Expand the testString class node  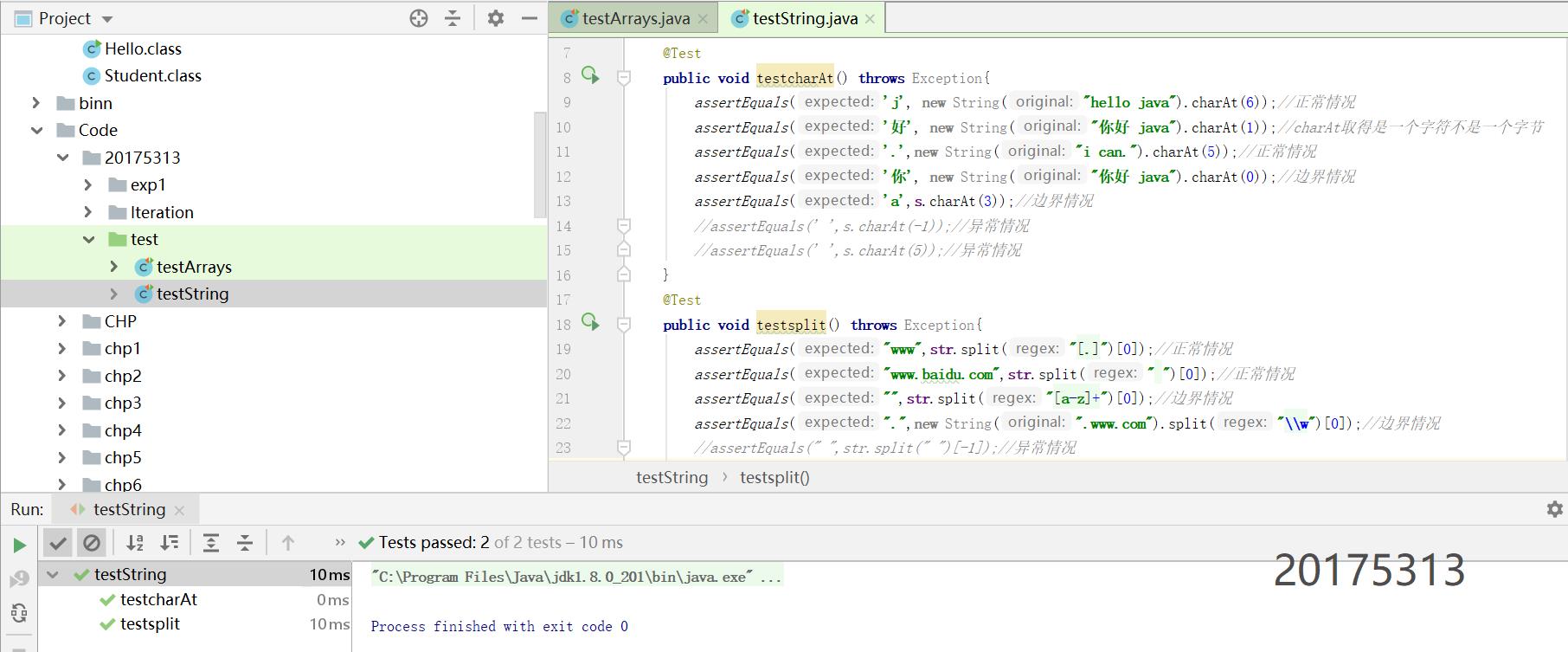[113, 294]
